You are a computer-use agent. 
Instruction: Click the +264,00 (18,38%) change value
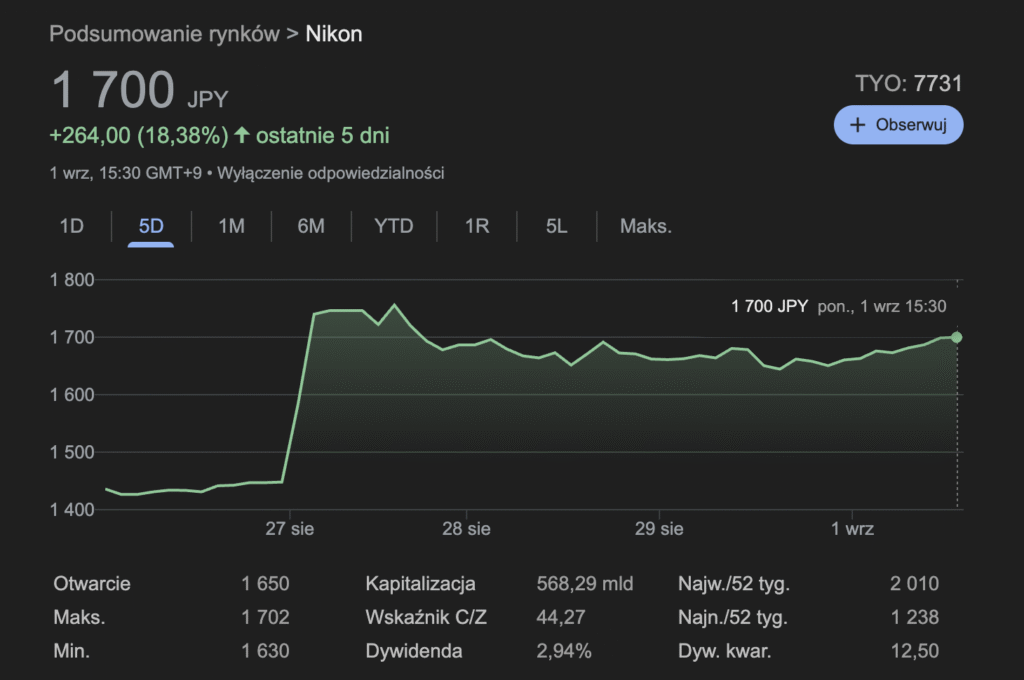tap(139, 135)
